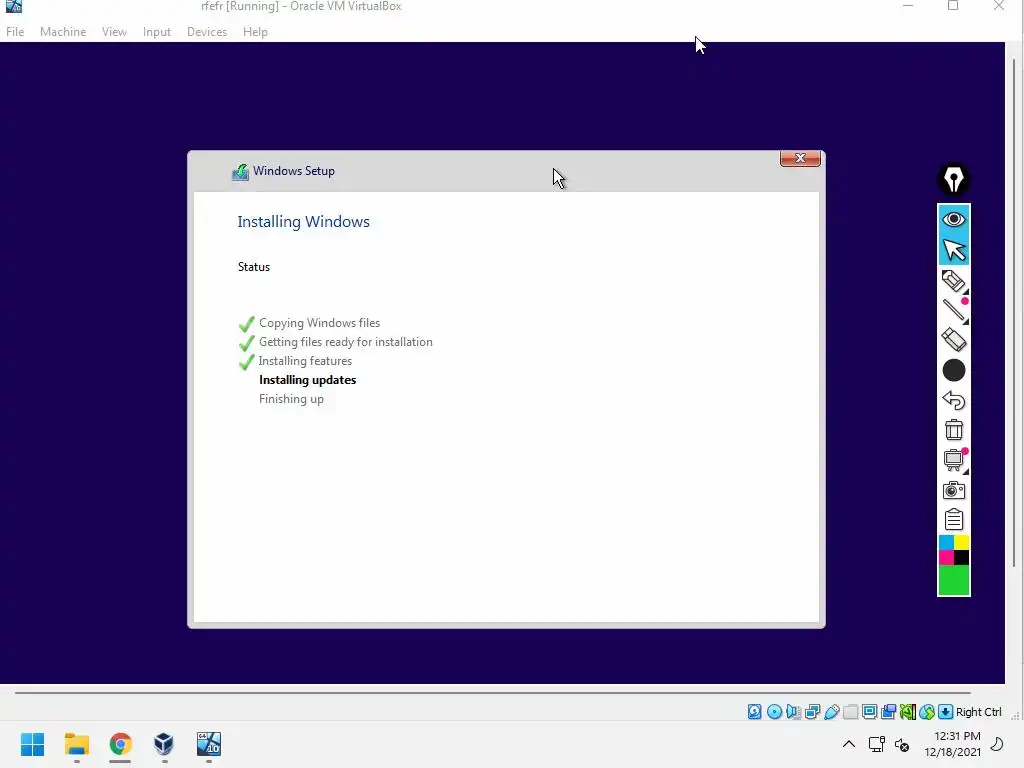The width and height of the screenshot is (1024, 768).
Task: Click the USB devices status icon
Action: pos(831,712)
